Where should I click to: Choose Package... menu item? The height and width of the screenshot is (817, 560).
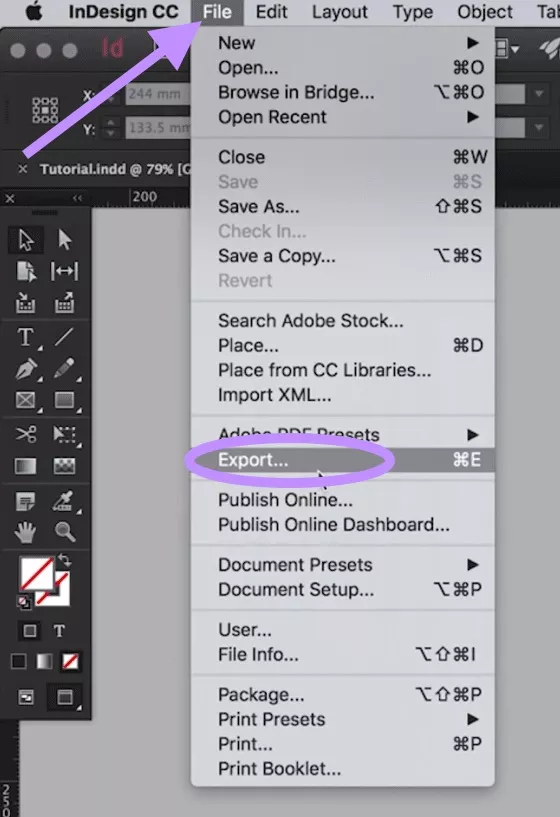[x=343, y=695]
